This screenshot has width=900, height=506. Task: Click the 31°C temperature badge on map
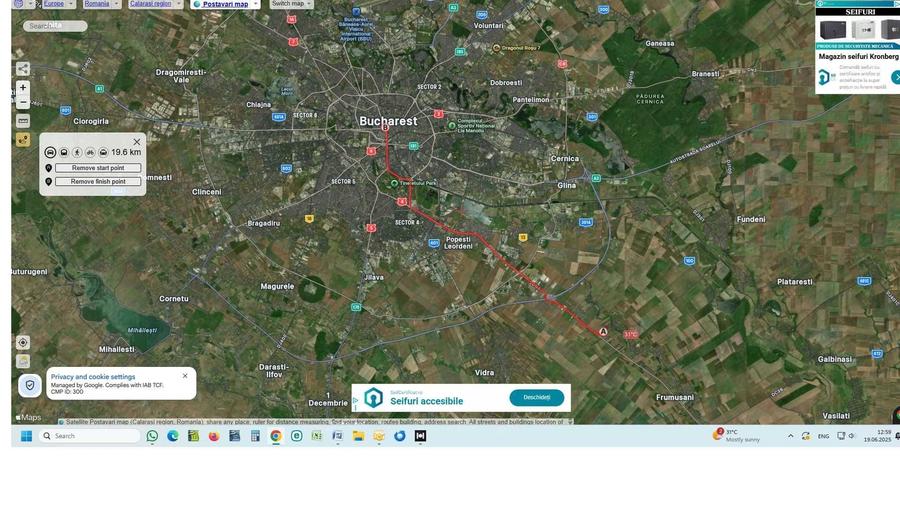click(631, 334)
